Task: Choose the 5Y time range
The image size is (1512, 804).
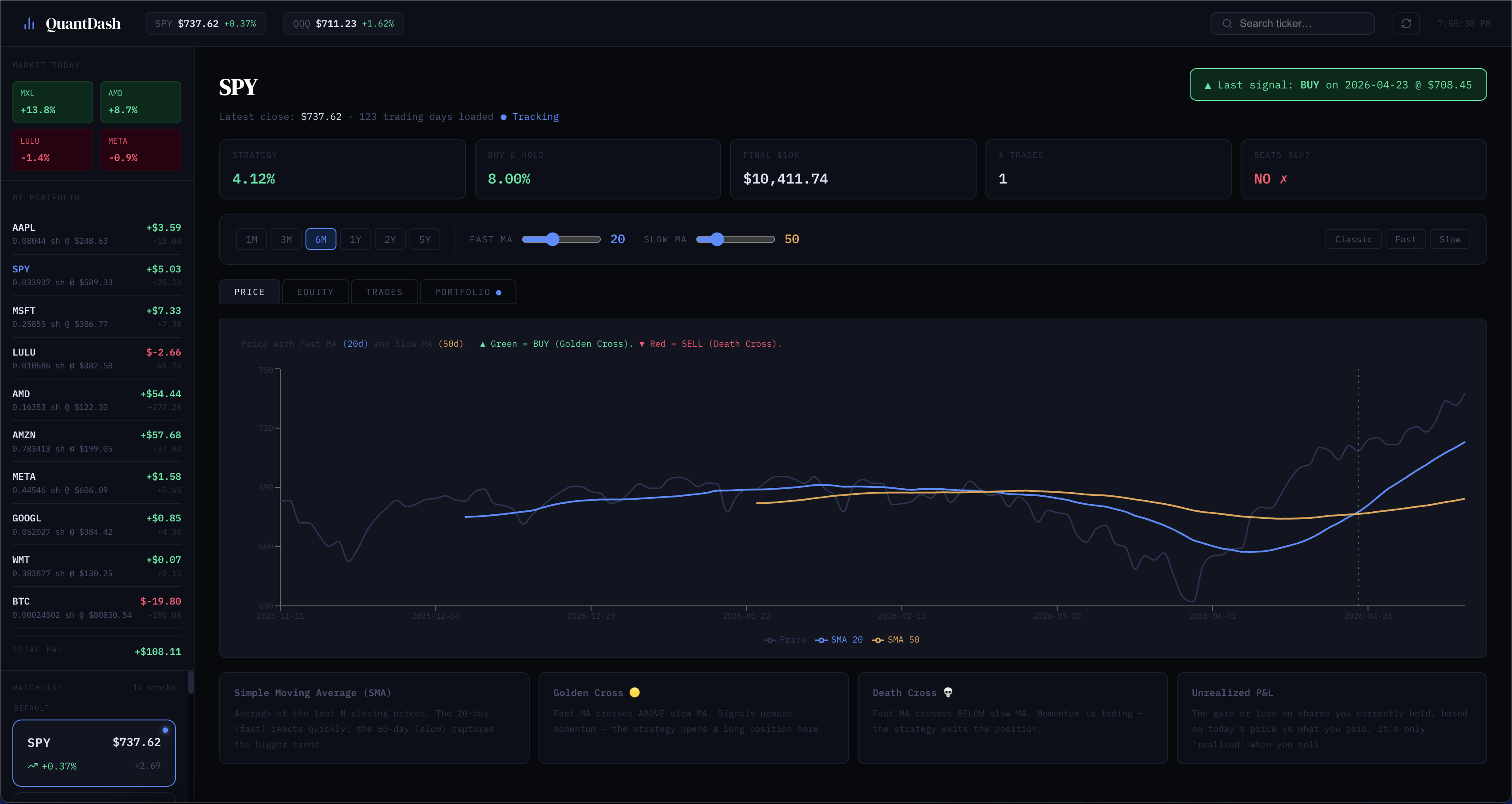Action: [x=424, y=239]
